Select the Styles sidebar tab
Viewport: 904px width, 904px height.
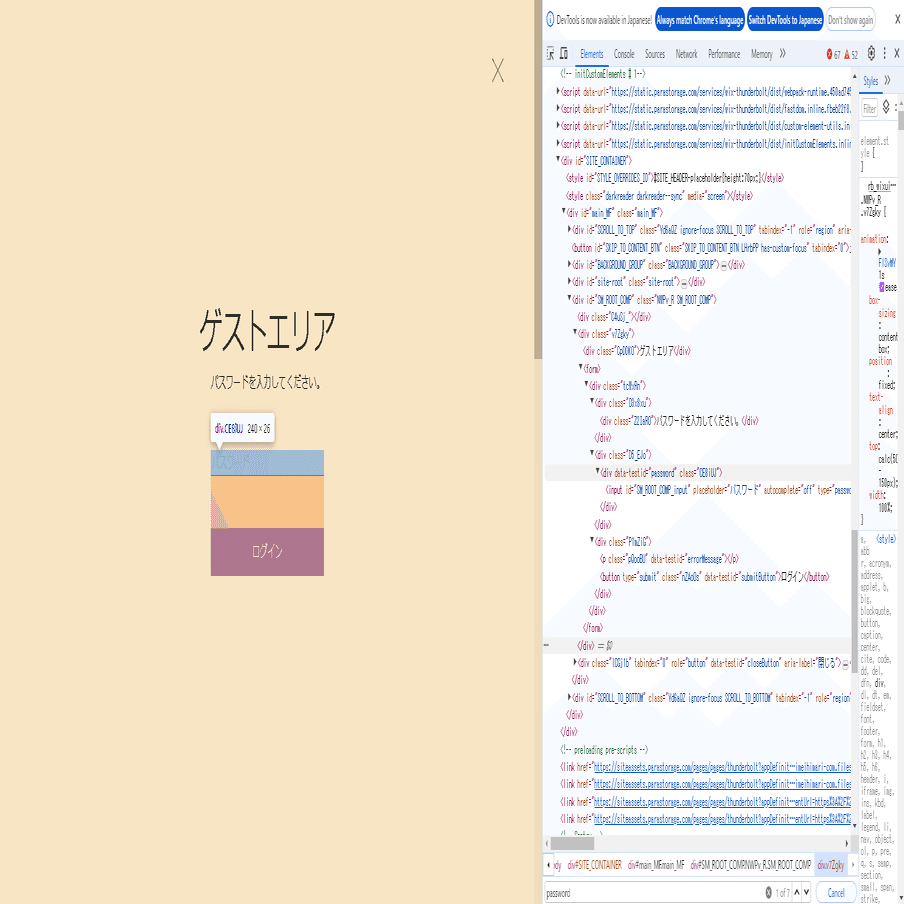(x=871, y=81)
